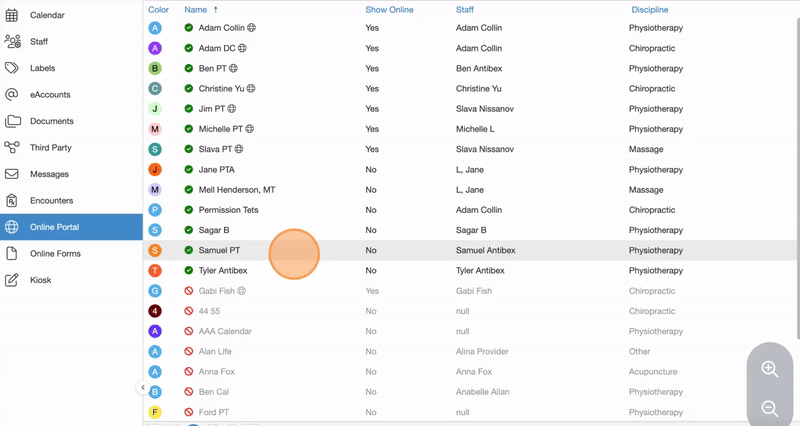Click the Messages envelope icon
Viewport: 800px width, 426px height.
pyautogui.click(x=12, y=174)
